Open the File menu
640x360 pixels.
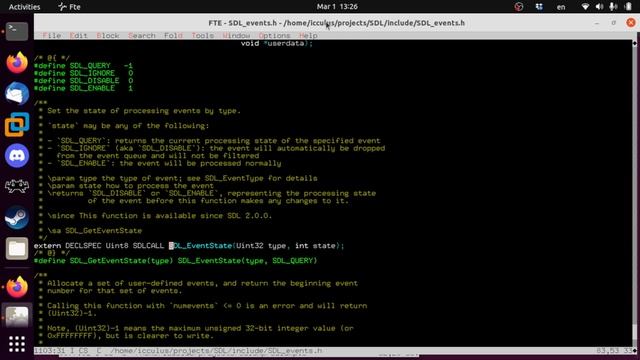pyautogui.click(x=52, y=36)
